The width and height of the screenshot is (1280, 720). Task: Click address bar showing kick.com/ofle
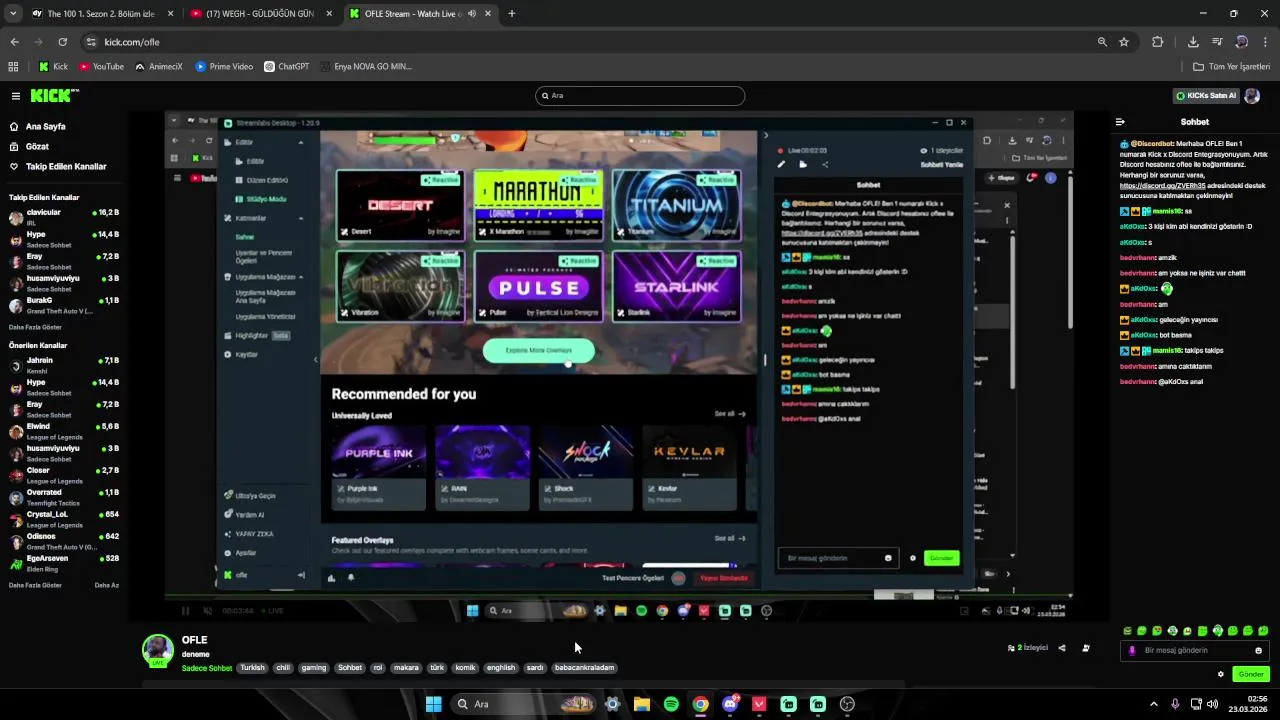pyautogui.click(x=590, y=42)
